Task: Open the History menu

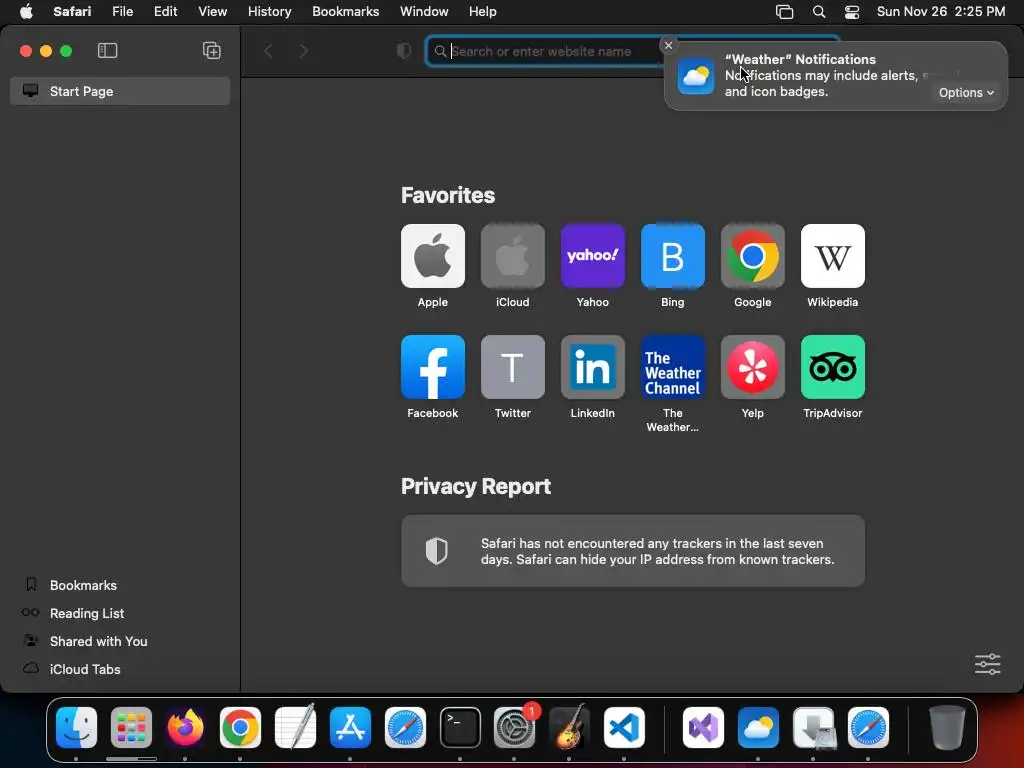Action: click(x=269, y=12)
